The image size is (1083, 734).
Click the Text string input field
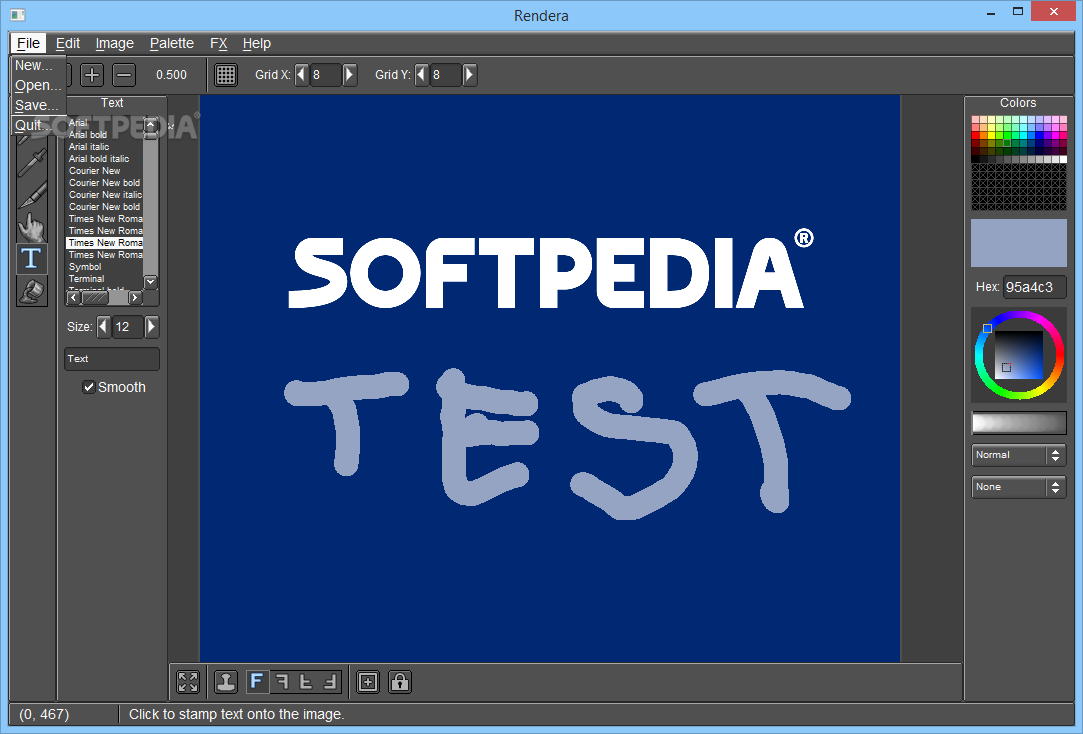(112, 359)
